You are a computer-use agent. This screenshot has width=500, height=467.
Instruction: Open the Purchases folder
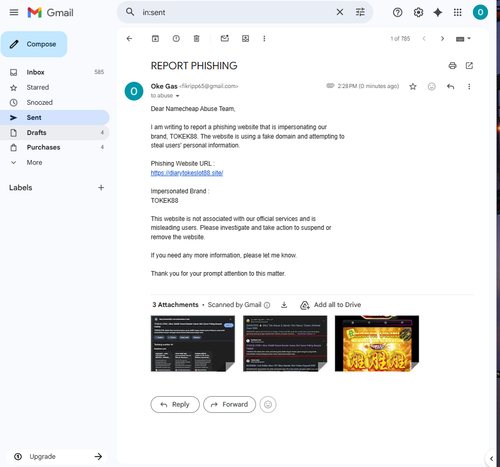point(55,147)
